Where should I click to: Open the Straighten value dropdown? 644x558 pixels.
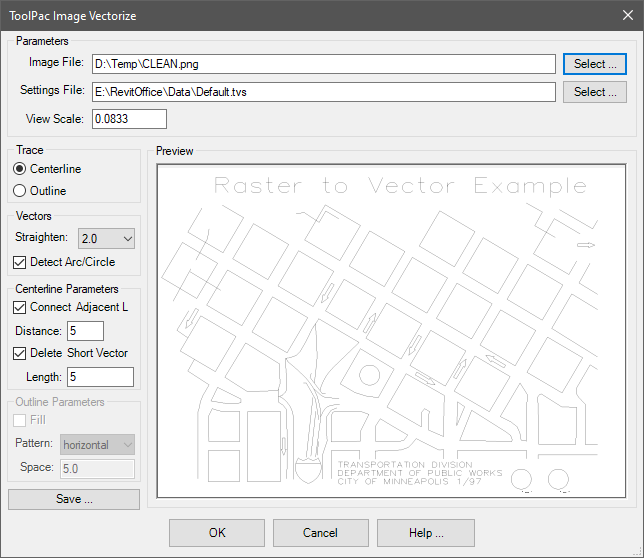pyautogui.click(x=105, y=239)
